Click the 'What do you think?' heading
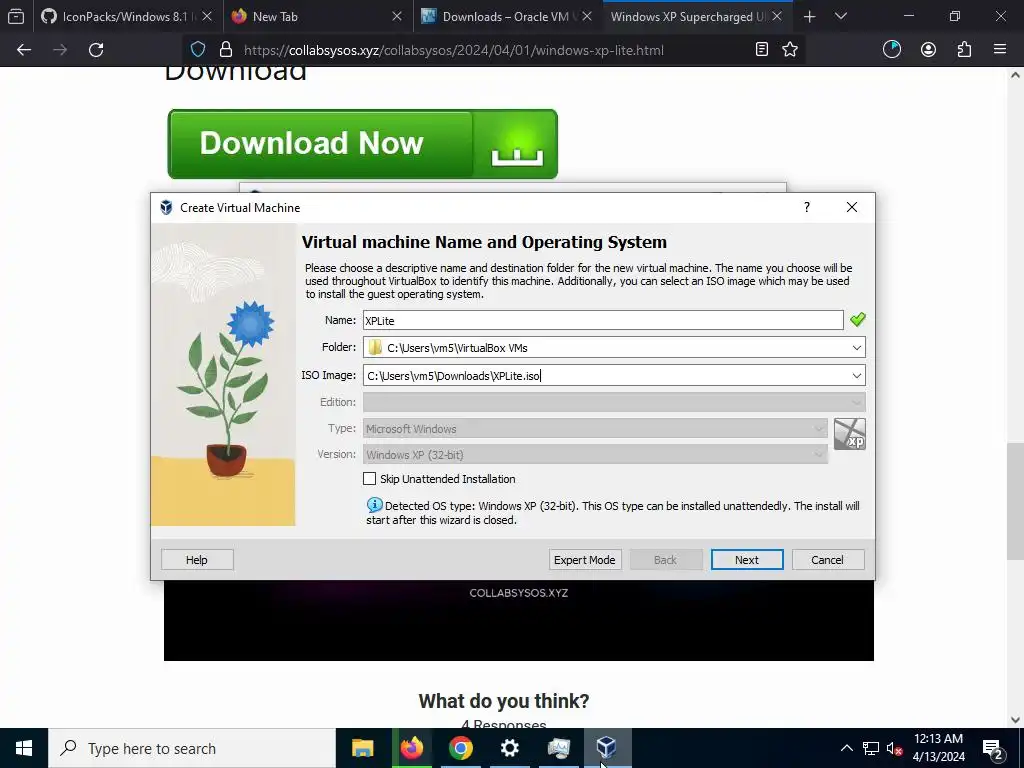The width and height of the screenshot is (1024, 768). coord(504,701)
